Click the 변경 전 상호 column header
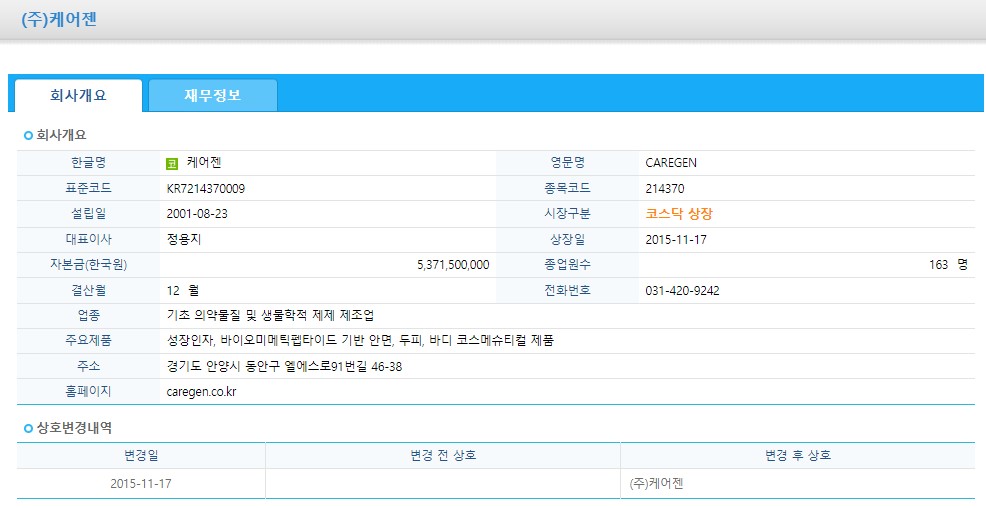 443,455
